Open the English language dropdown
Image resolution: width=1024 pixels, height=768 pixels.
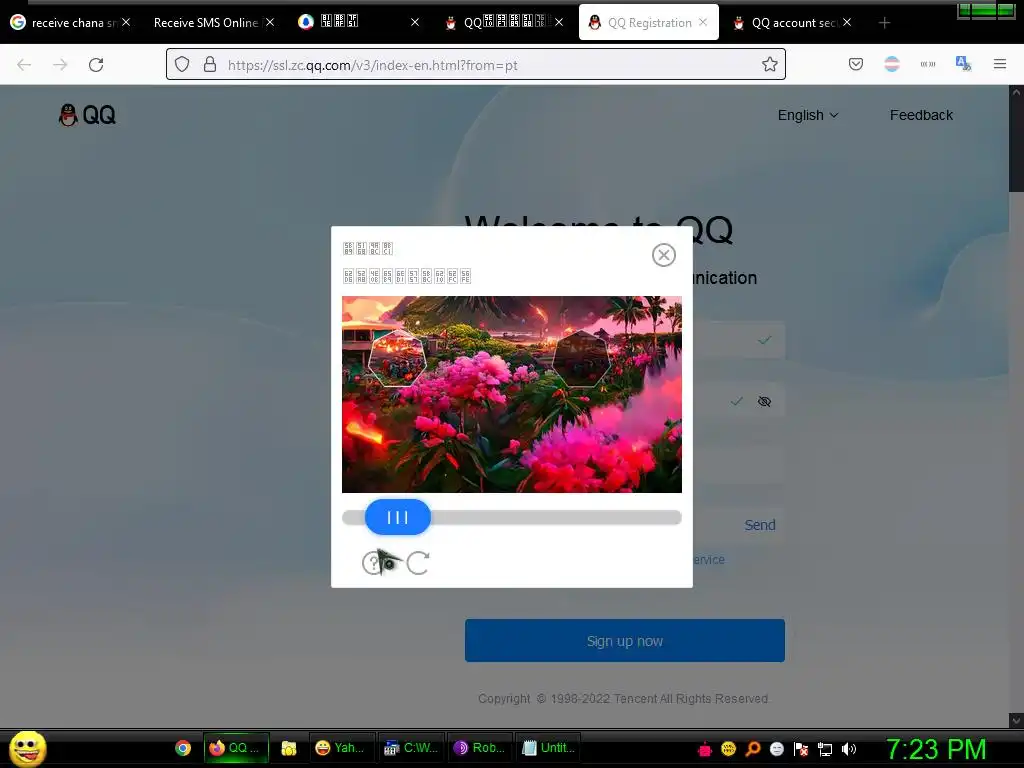click(808, 115)
